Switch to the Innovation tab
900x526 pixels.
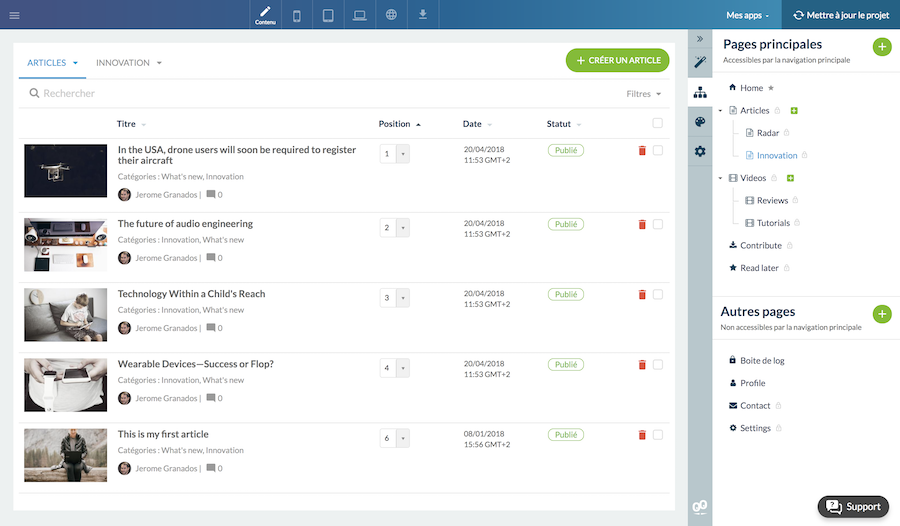click(x=127, y=63)
